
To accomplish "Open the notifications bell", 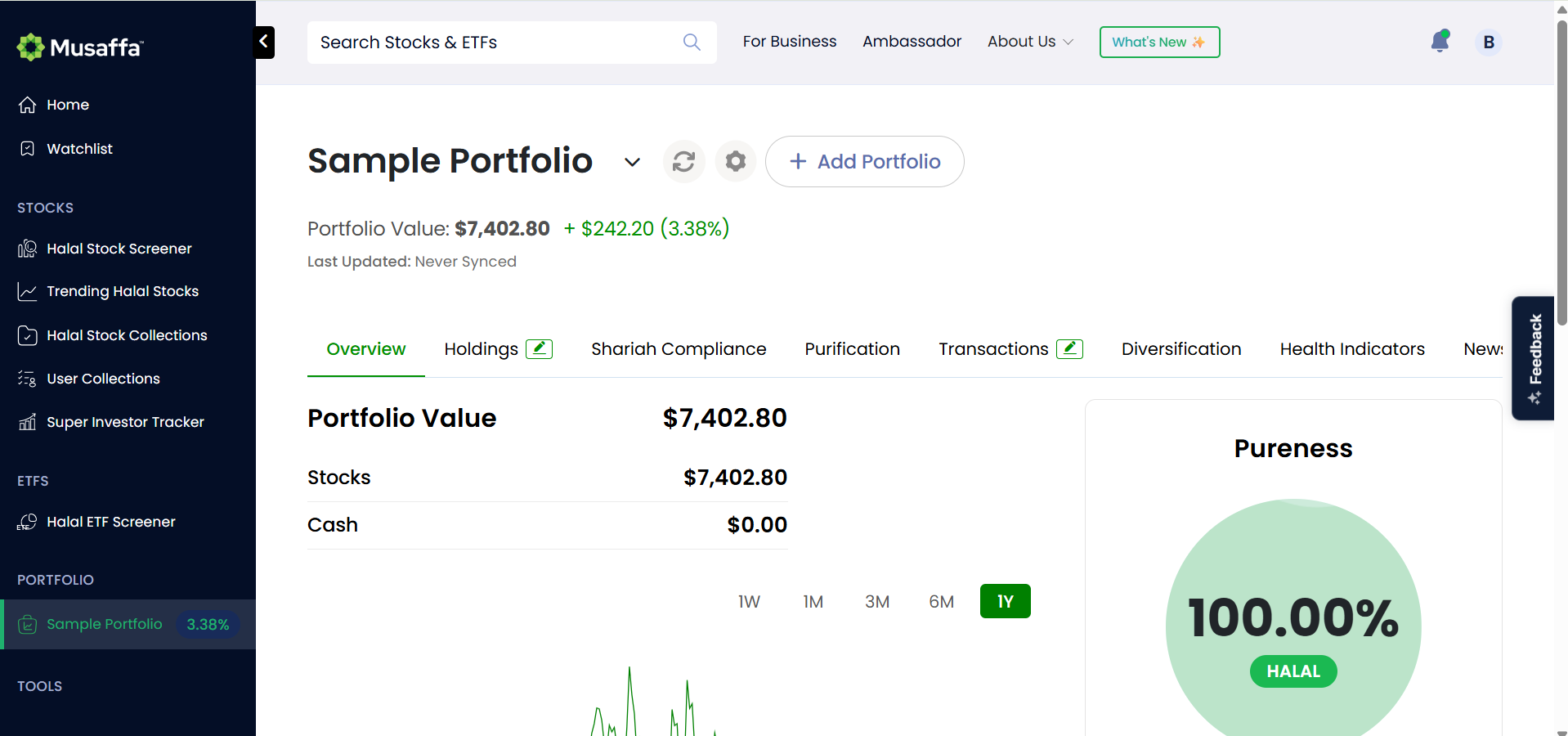I will tap(1440, 42).
